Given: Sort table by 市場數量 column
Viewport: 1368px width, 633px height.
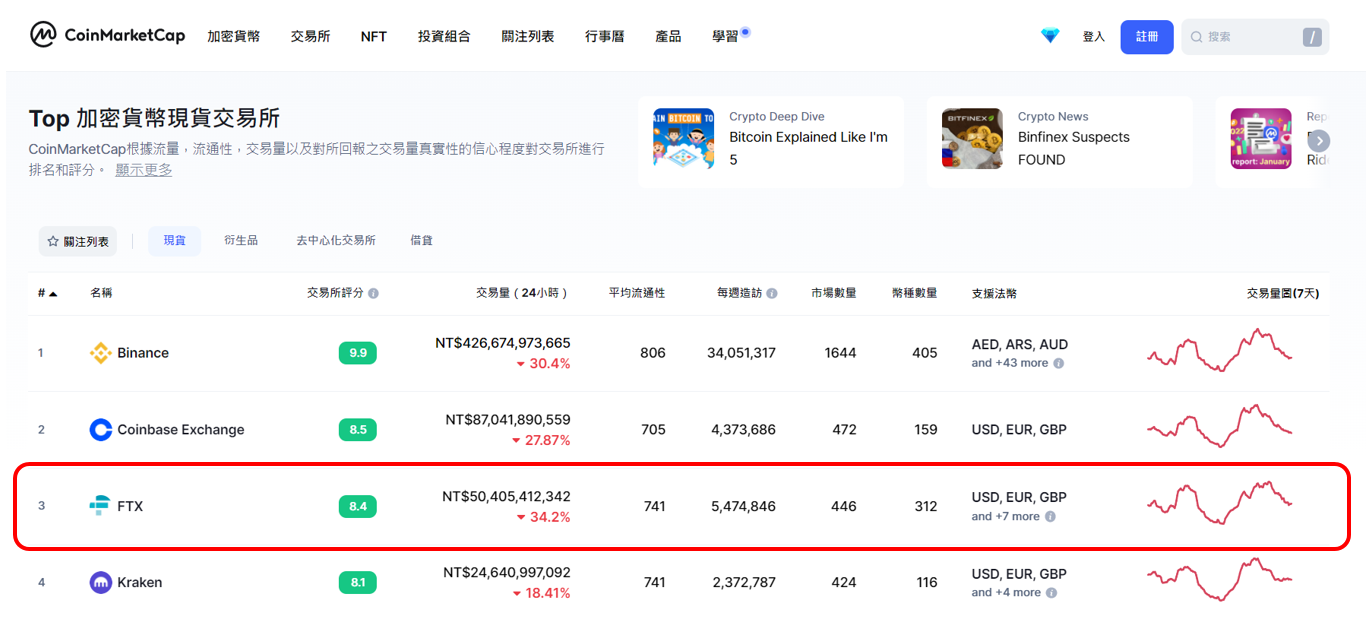Looking at the screenshot, I should point(834,293).
